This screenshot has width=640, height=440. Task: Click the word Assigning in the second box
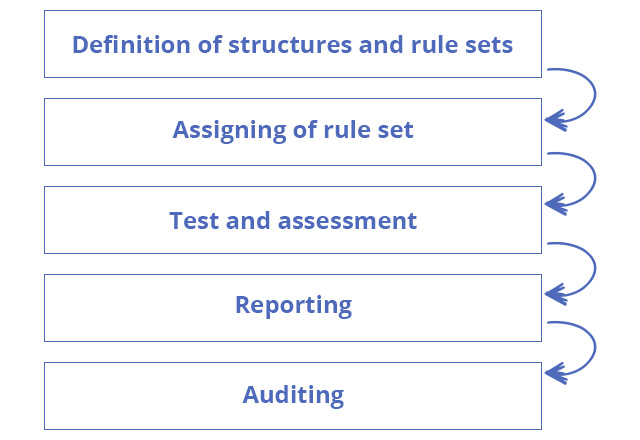[229, 131]
